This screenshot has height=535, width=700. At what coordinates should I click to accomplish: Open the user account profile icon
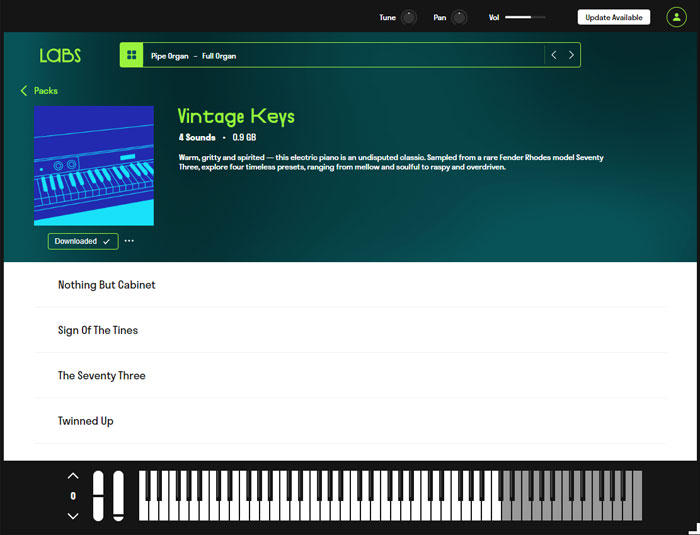coord(676,17)
